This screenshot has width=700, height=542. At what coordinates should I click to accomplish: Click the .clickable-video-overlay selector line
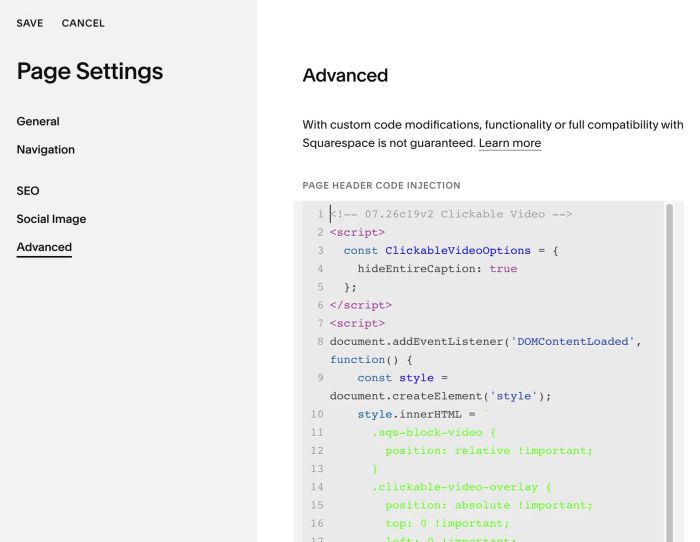click(x=462, y=487)
